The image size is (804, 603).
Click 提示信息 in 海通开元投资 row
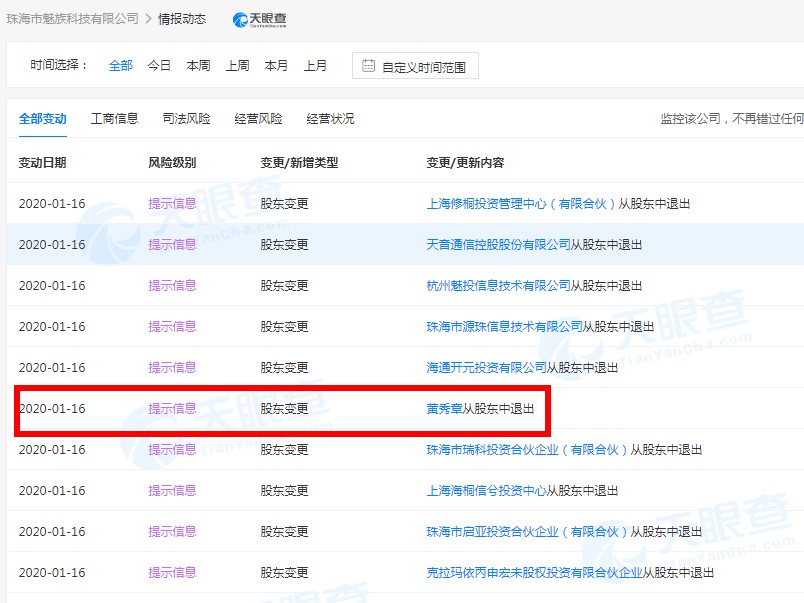172,368
